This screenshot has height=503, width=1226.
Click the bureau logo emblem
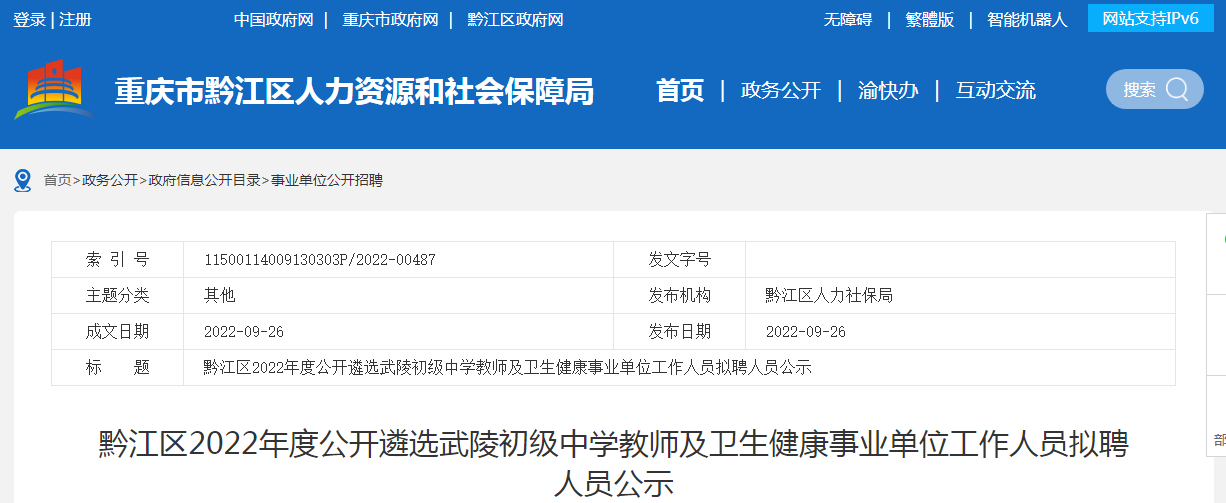[x=55, y=89]
